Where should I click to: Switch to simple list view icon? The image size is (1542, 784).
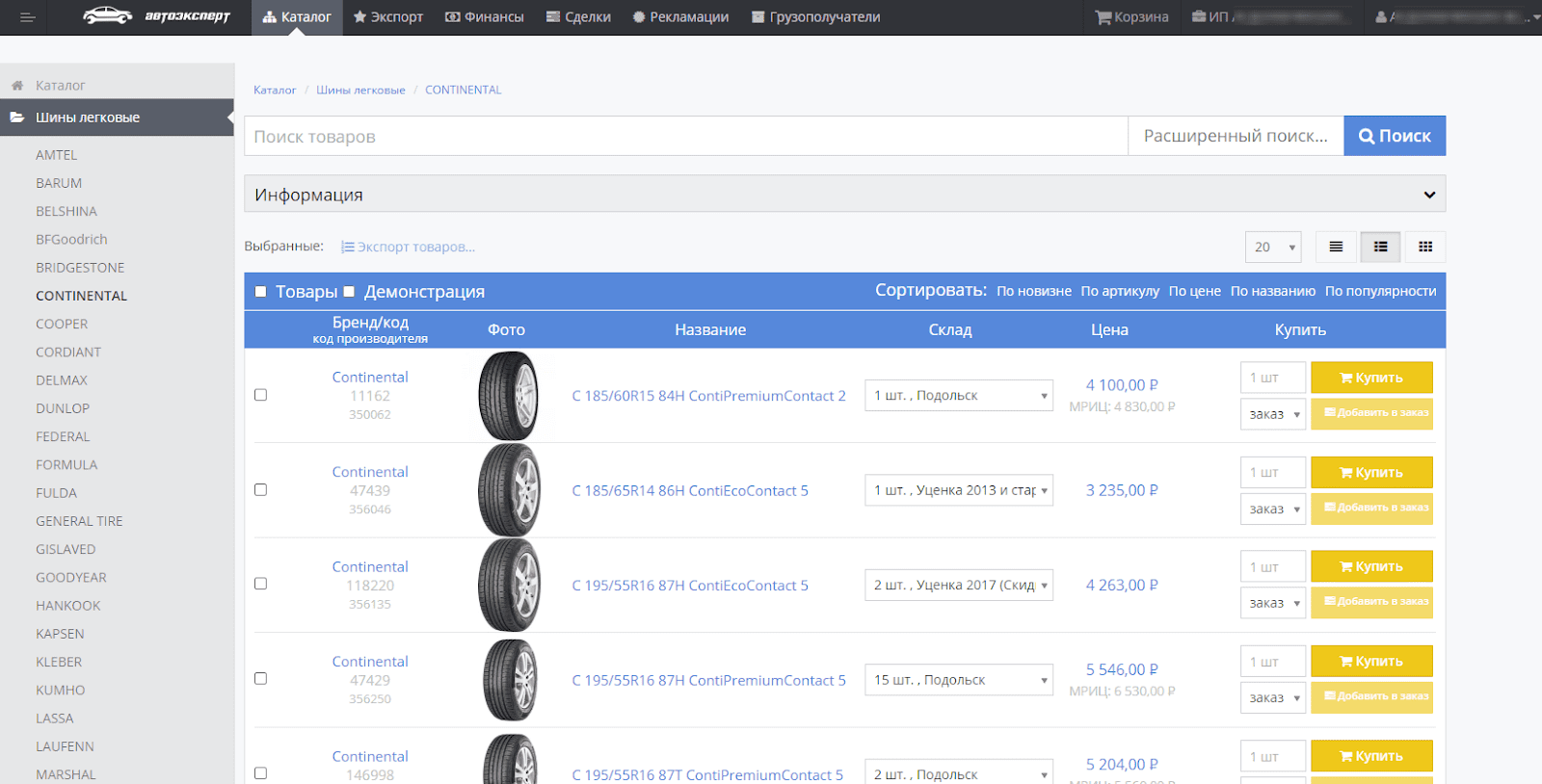(1336, 248)
